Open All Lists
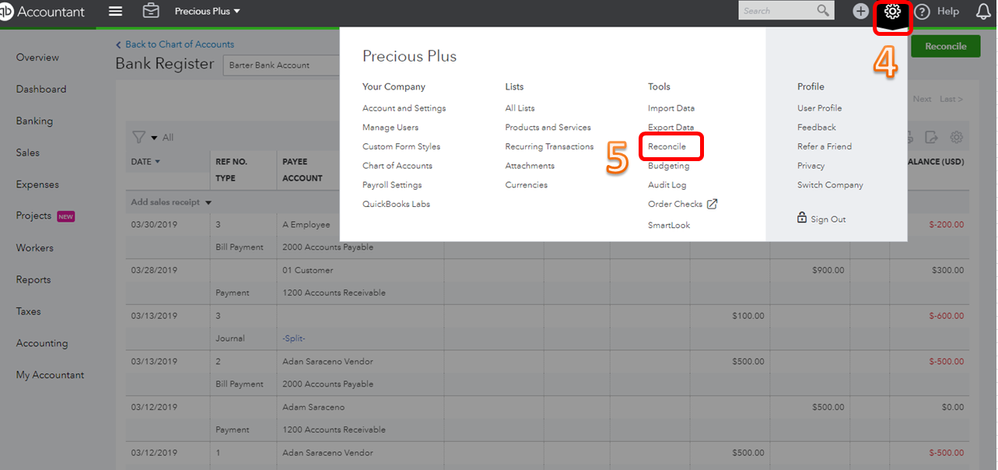 [x=520, y=108]
